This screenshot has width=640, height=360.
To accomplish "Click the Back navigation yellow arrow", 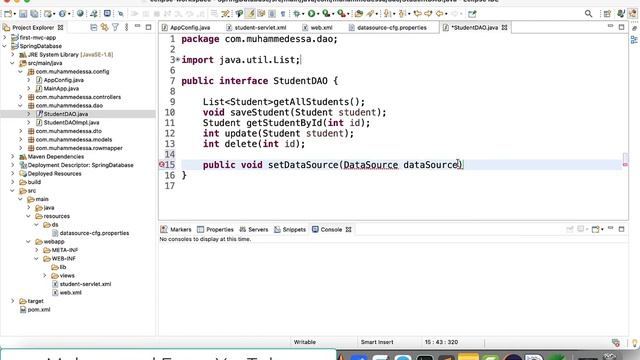I will tap(440, 14).
